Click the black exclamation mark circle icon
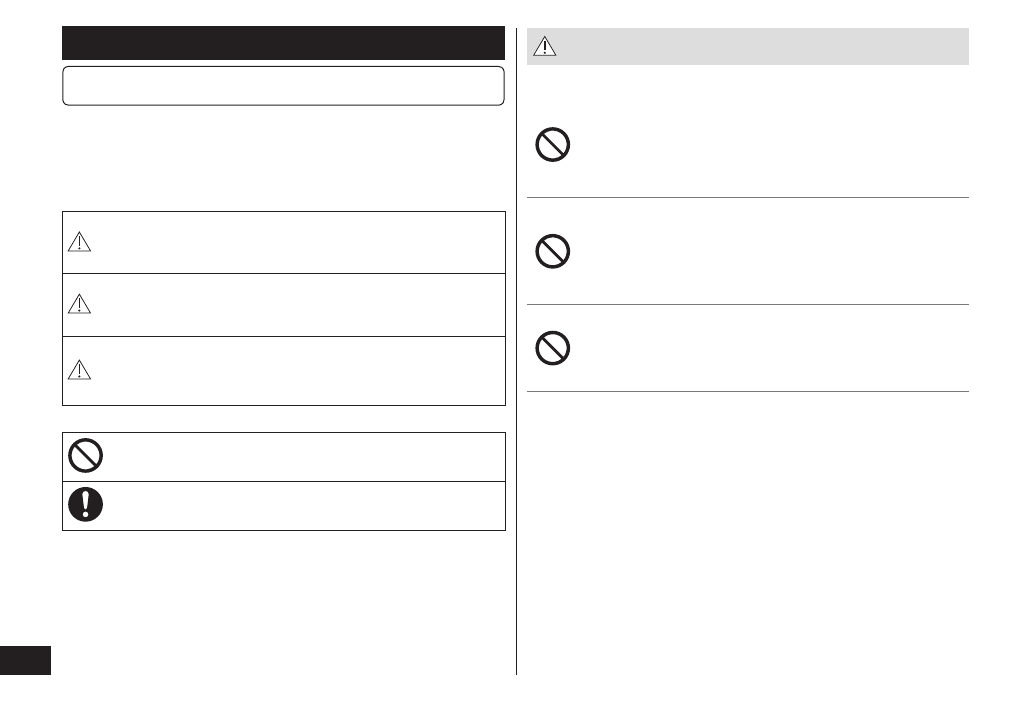 [x=85, y=505]
